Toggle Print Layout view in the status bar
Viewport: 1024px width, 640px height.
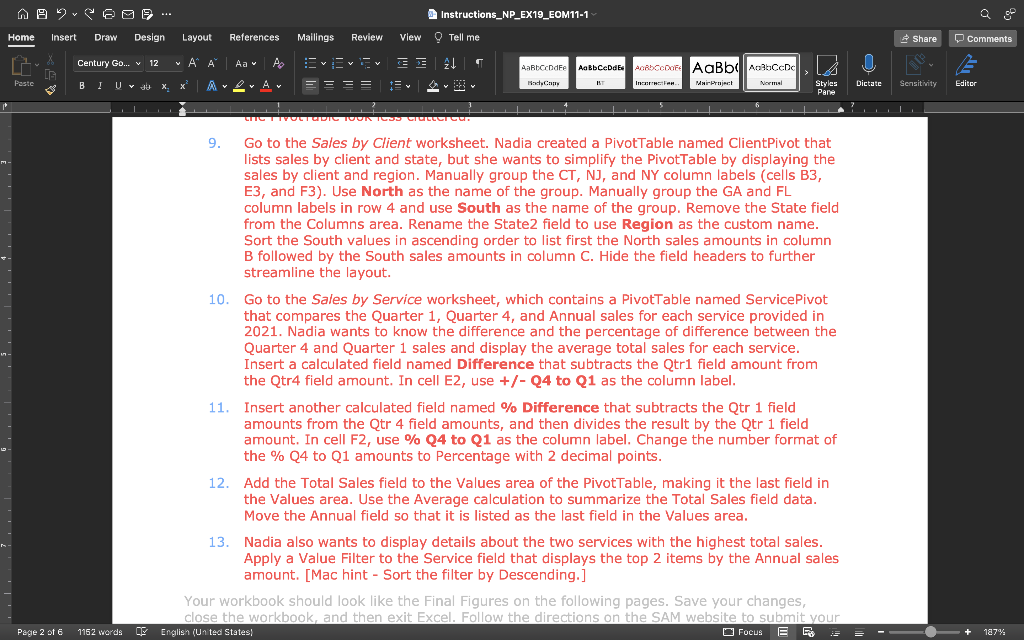click(x=782, y=632)
